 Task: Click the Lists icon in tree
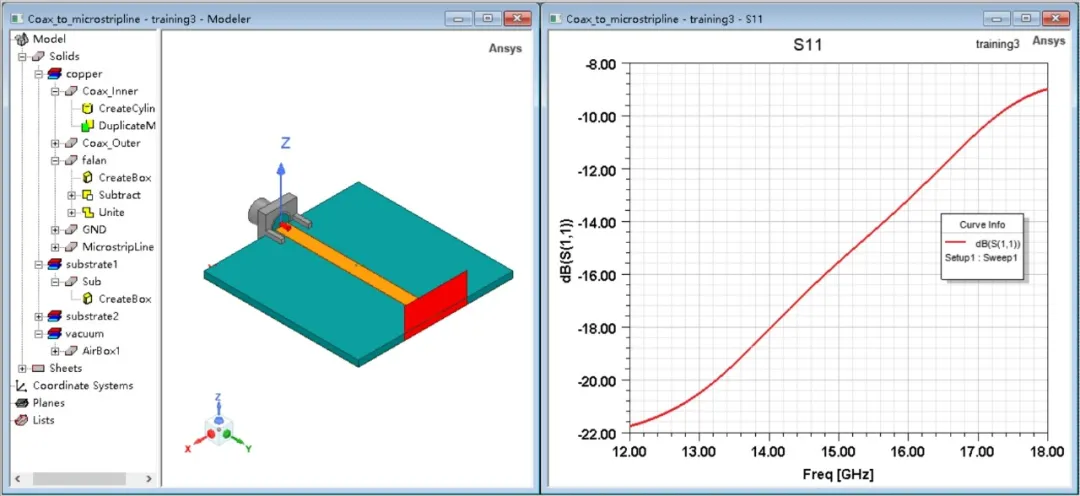pos(21,420)
